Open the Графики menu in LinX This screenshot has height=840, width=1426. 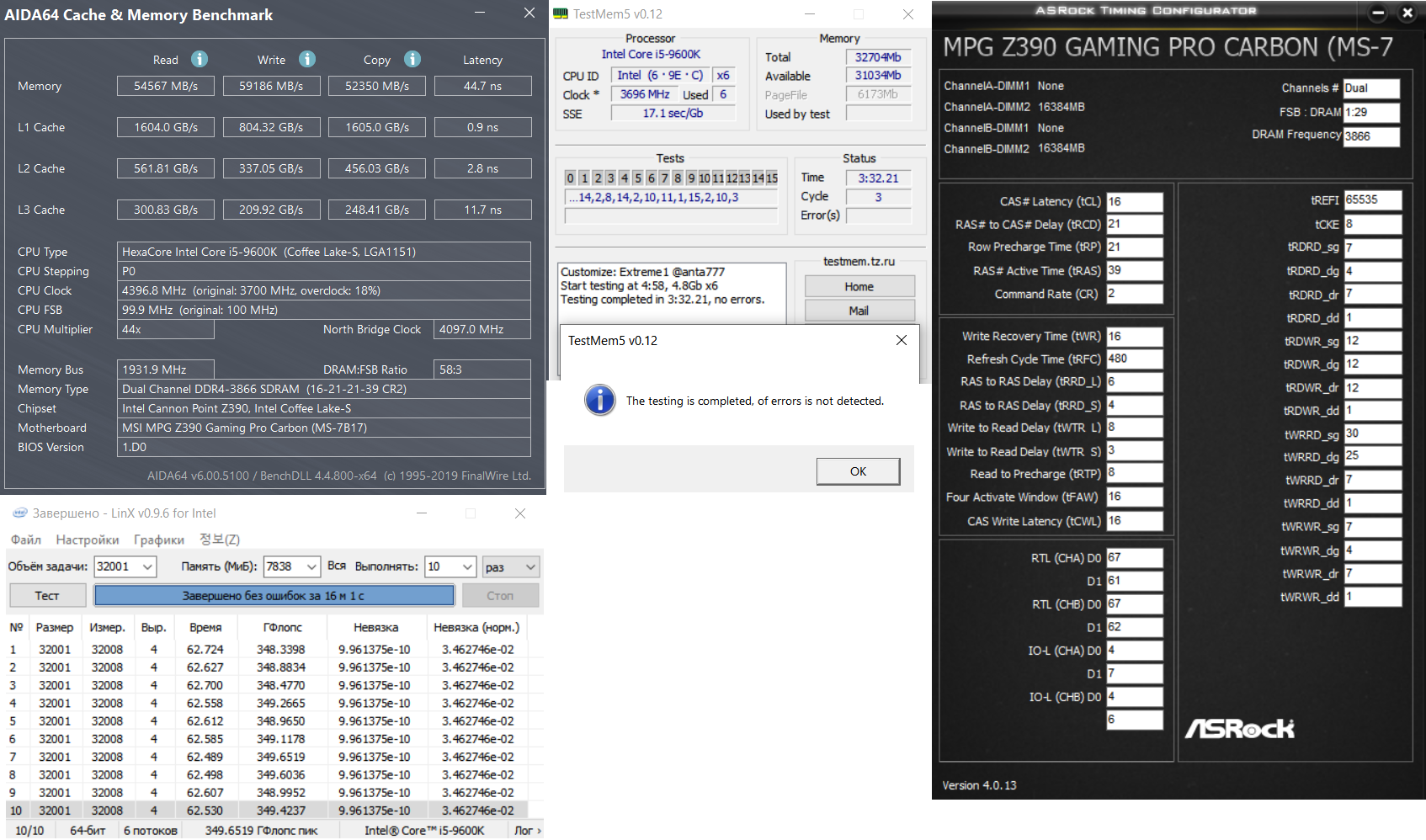159,540
